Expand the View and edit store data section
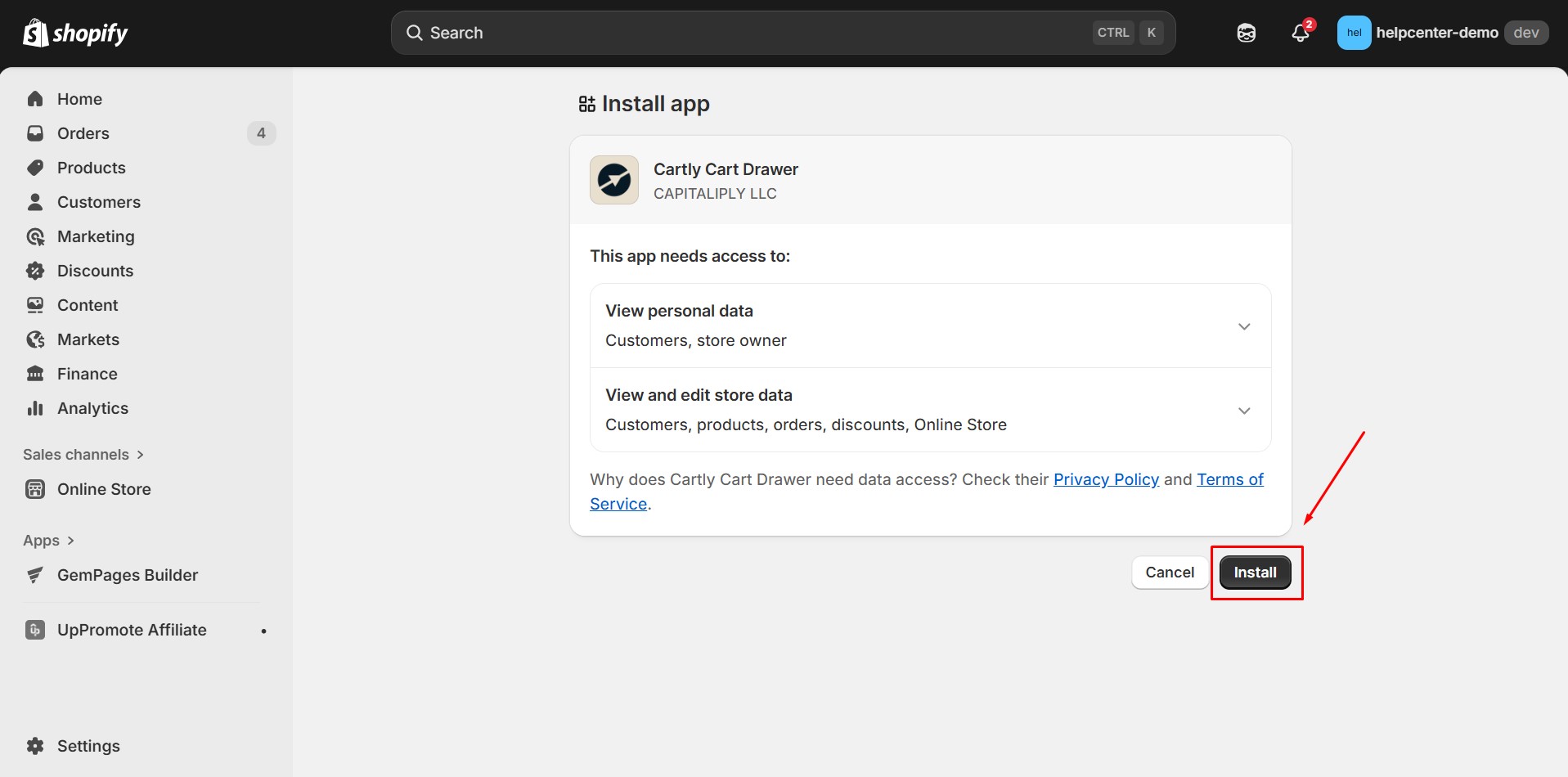Image resolution: width=1568 pixels, height=777 pixels. (1243, 410)
